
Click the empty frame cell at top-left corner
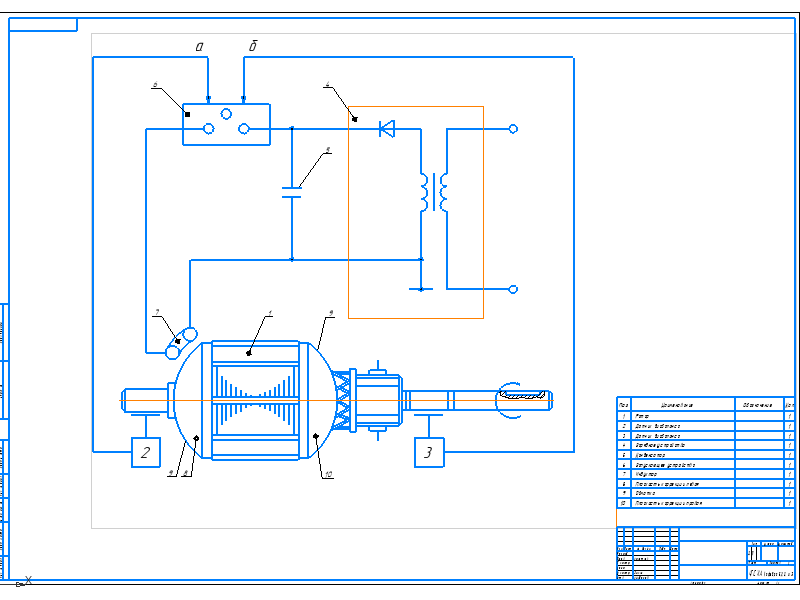pos(43,24)
